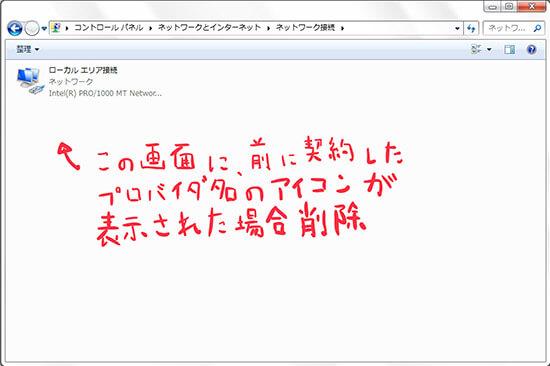The width and height of the screenshot is (550, 366).
Task: Expand arrow before コントロール パネル breadcrumb
Action: pyautogui.click(x=67, y=28)
